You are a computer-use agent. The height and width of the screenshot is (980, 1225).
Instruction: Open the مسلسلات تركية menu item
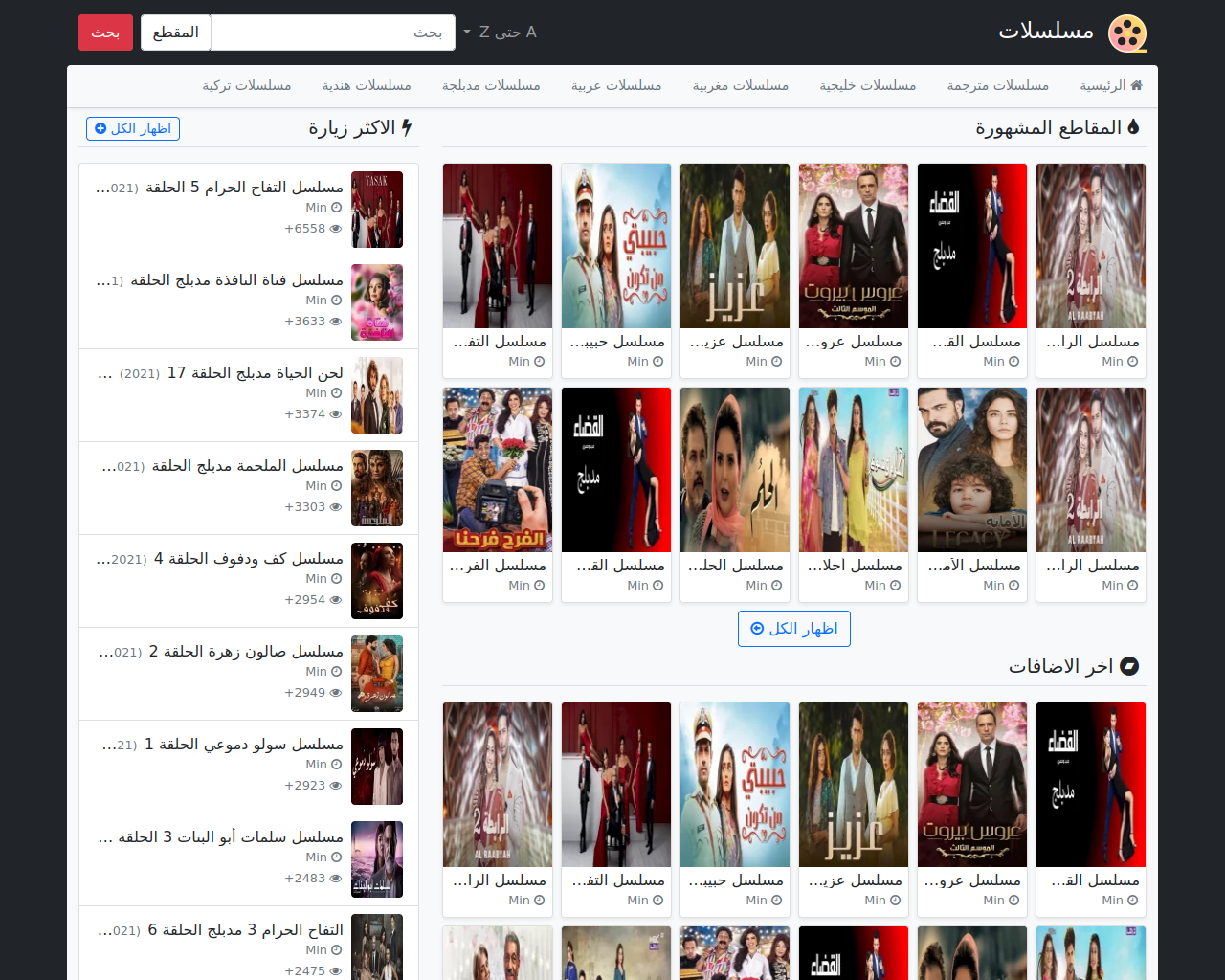247,85
